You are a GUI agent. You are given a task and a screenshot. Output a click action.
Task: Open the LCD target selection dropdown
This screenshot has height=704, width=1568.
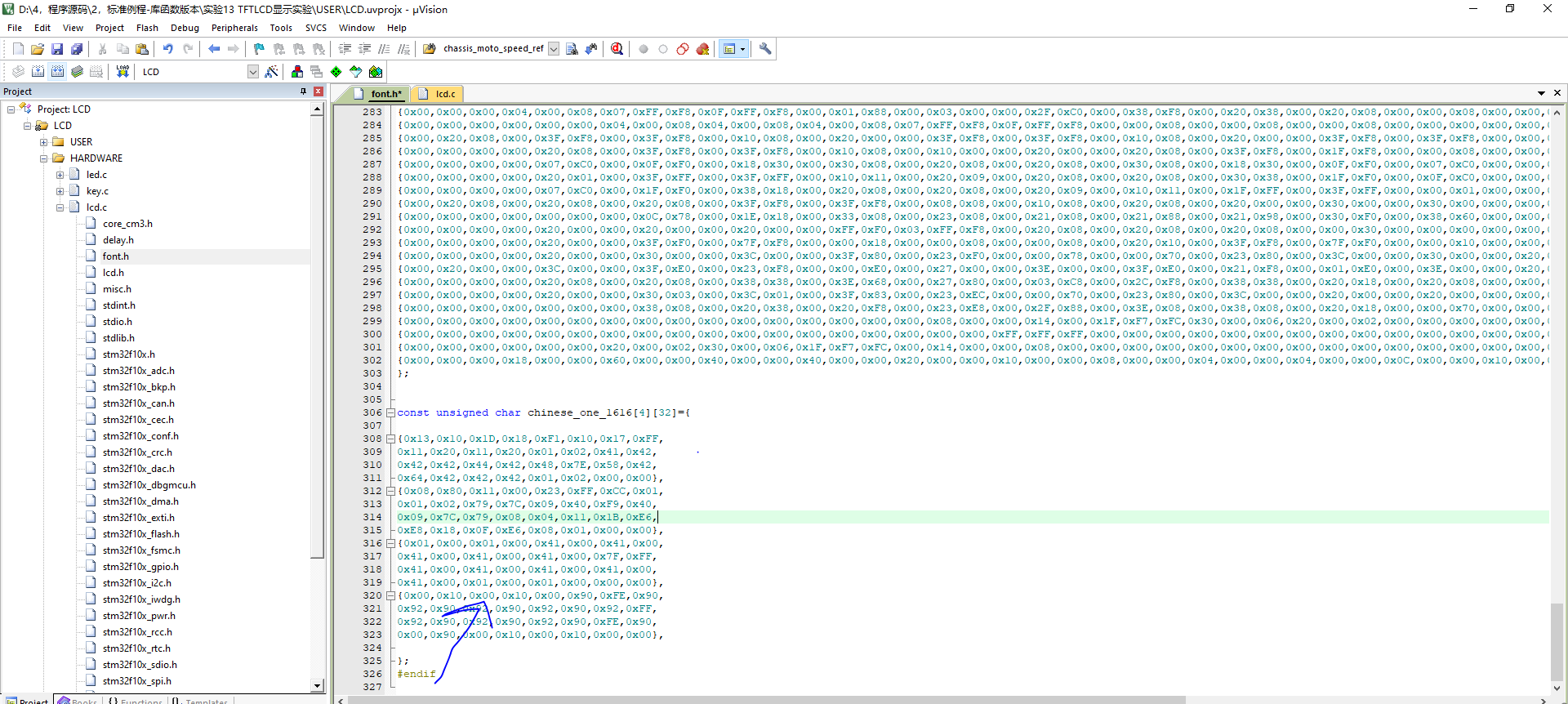click(253, 72)
